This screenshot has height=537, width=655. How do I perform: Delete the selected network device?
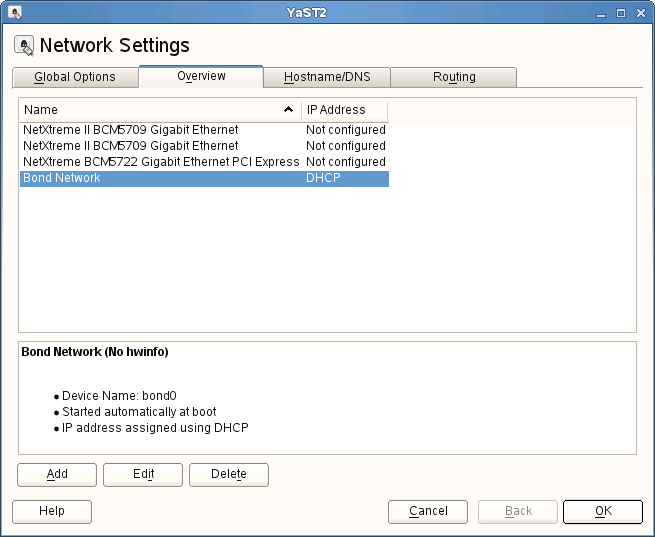point(229,475)
